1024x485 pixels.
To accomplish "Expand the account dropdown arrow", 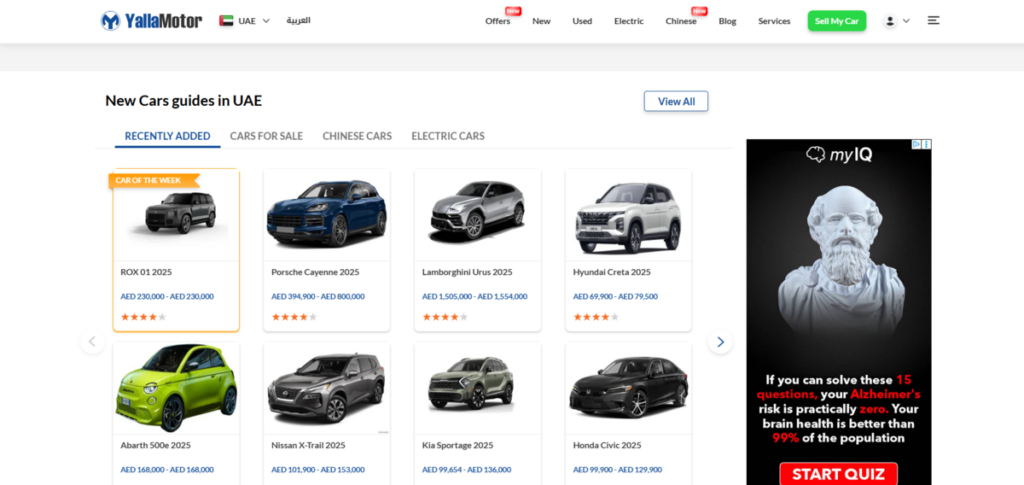I will 906,21.
